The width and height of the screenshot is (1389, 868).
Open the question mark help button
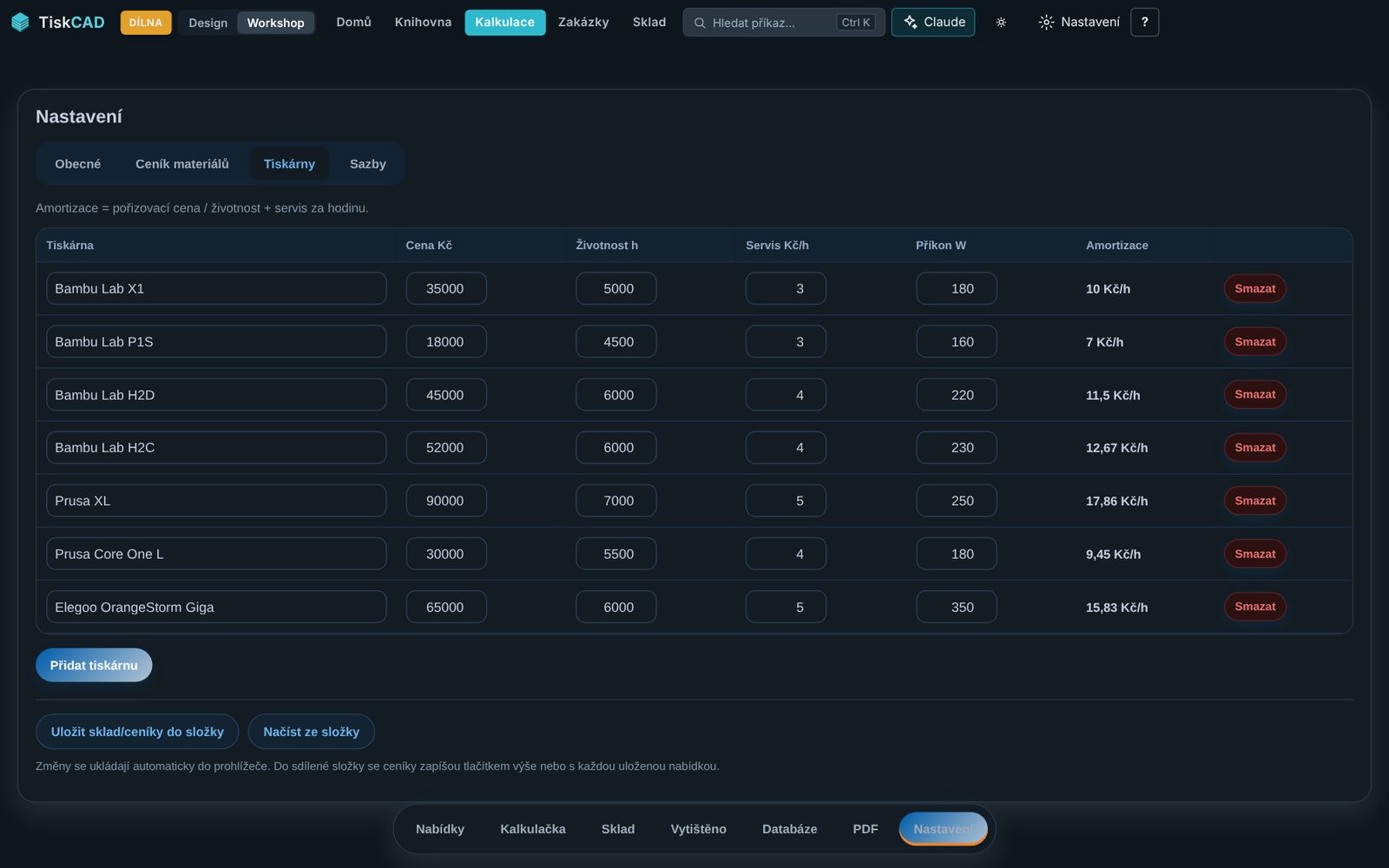coord(1144,23)
